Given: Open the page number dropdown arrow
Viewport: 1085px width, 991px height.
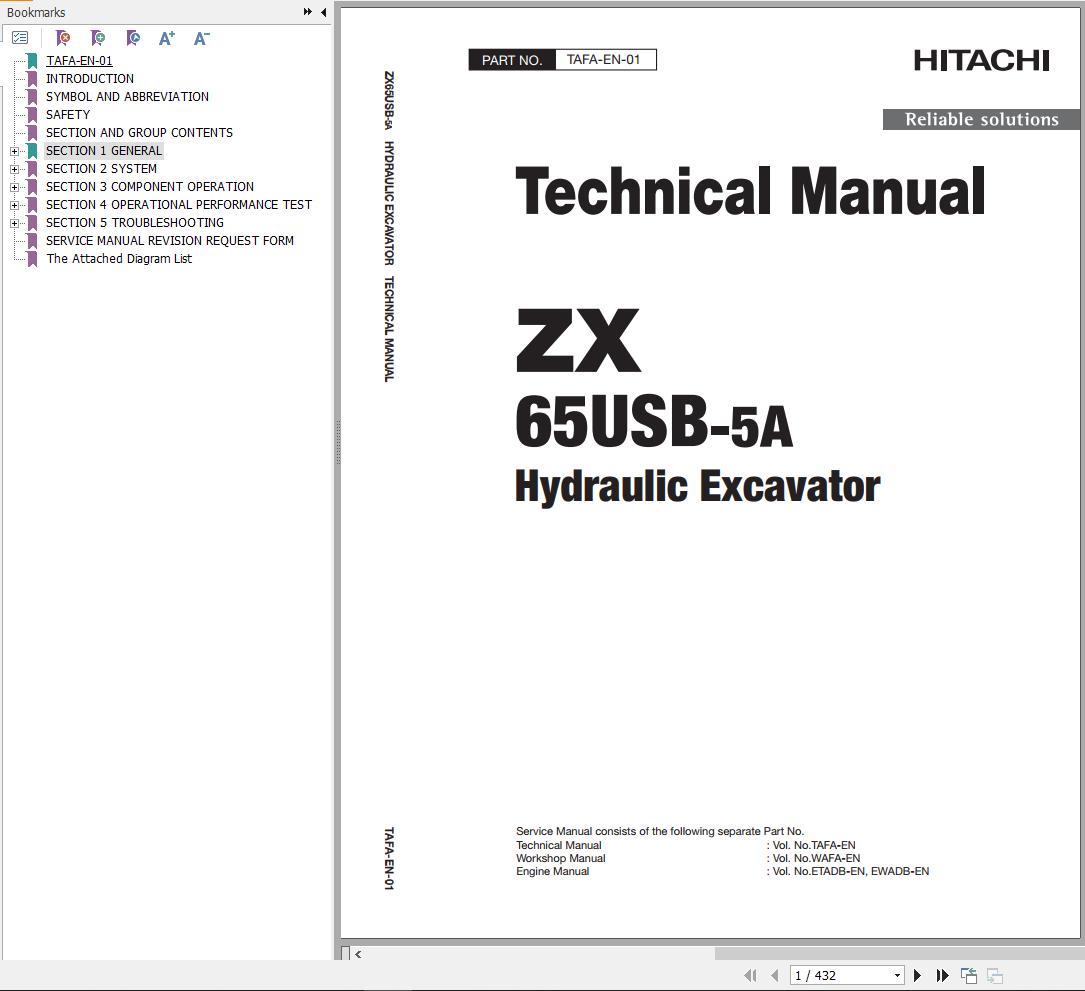Looking at the screenshot, I should click(897, 975).
